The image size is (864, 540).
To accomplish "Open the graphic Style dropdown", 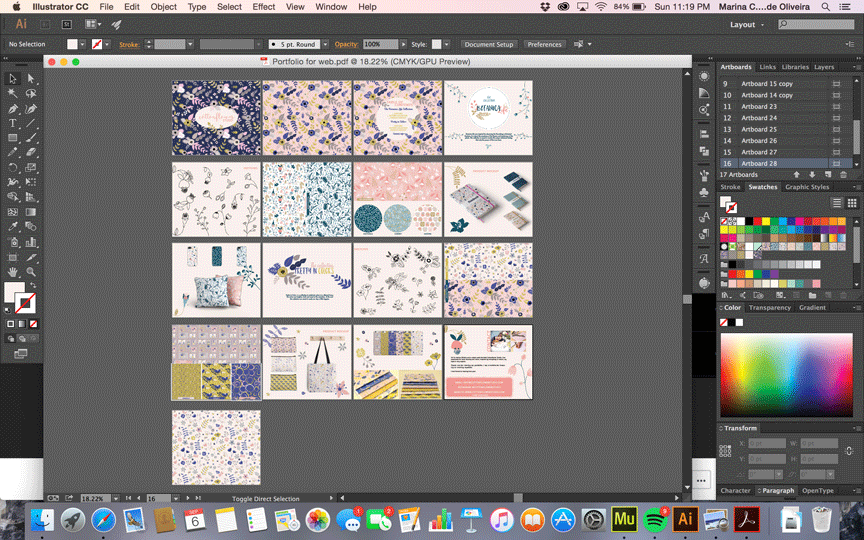I will (447, 45).
